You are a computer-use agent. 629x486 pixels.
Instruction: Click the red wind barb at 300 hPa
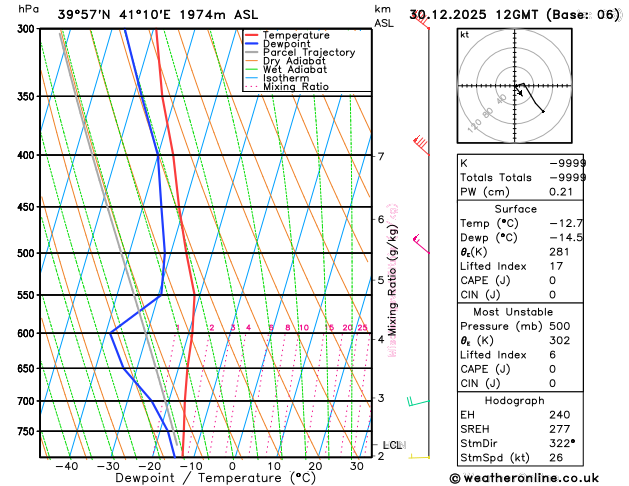click(x=422, y=22)
